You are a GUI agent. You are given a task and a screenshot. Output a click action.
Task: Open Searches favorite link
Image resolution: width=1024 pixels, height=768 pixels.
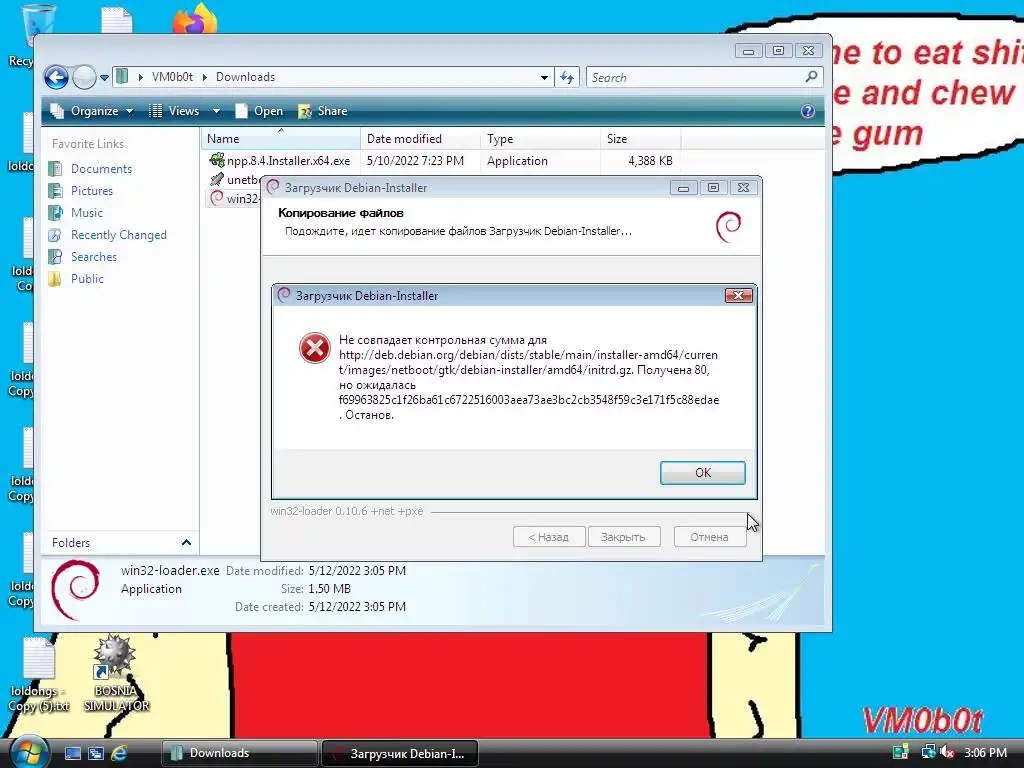tap(93, 257)
